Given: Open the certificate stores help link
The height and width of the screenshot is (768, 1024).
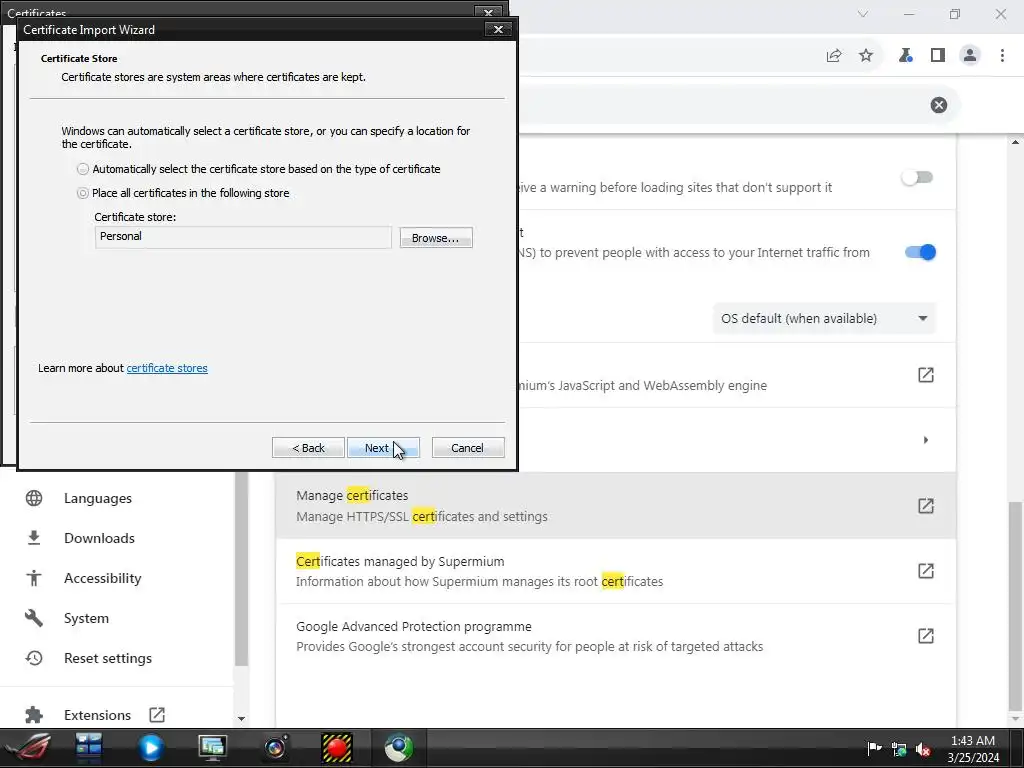Looking at the screenshot, I should coord(167,368).
